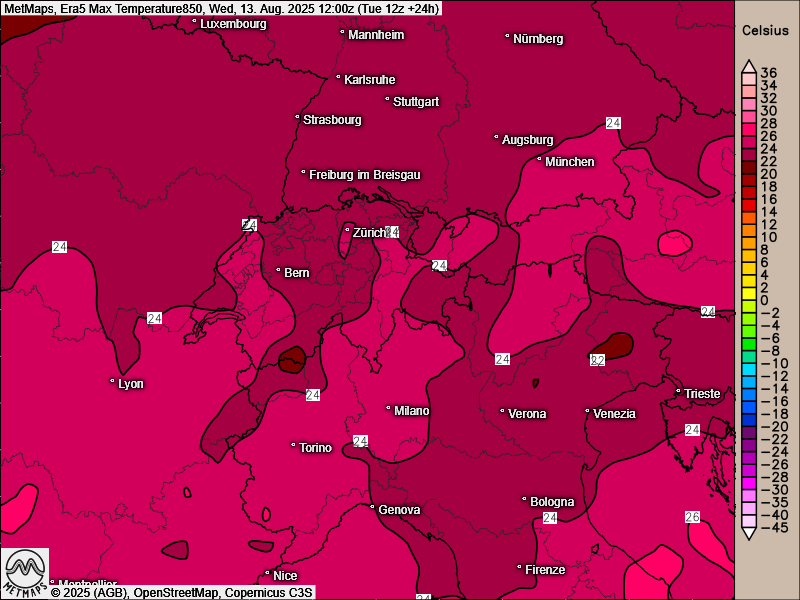
Task: Click the Nürnberg city label
Action: 538,39
